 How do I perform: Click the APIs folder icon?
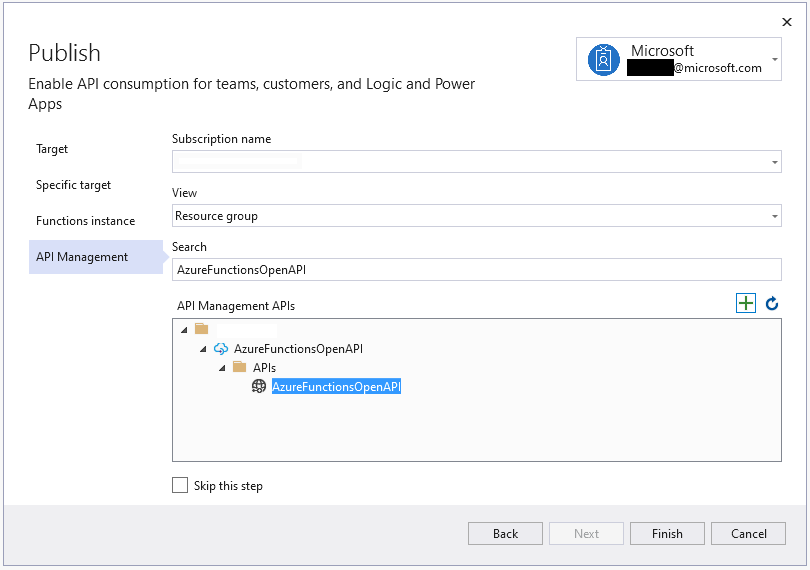(x=240, y=367)
